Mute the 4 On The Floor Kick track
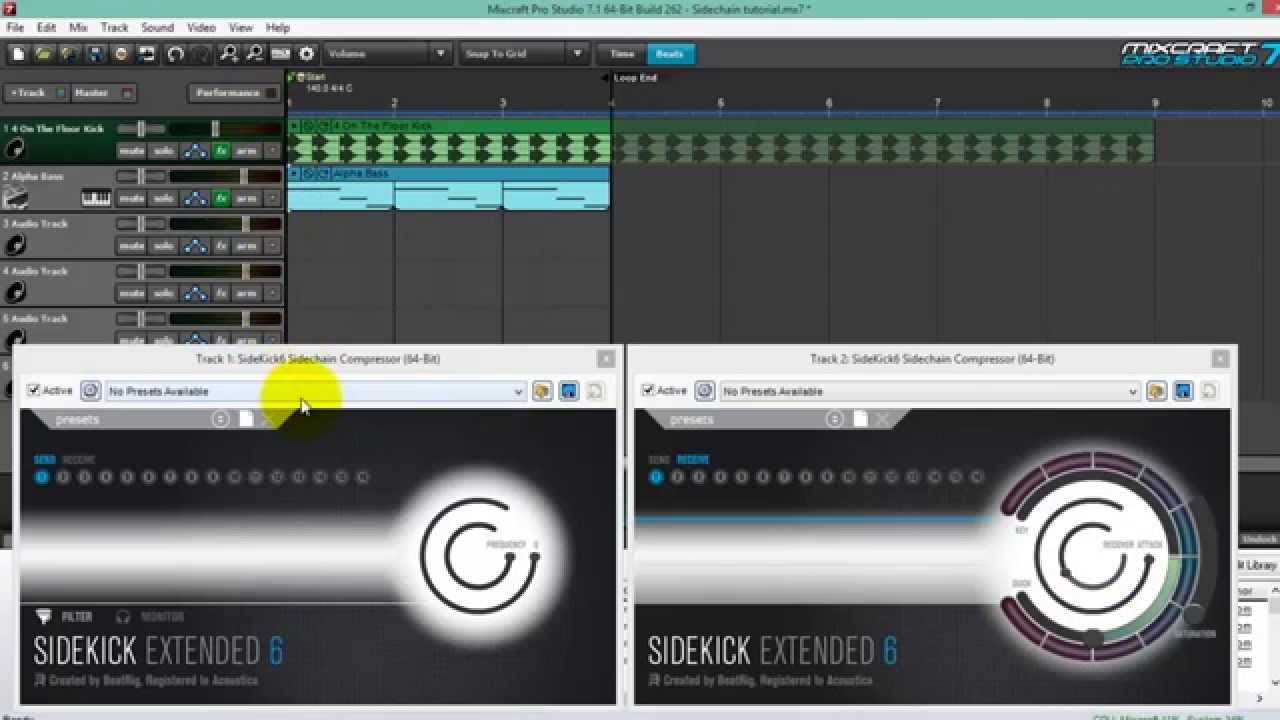 [x=132, y=151]
